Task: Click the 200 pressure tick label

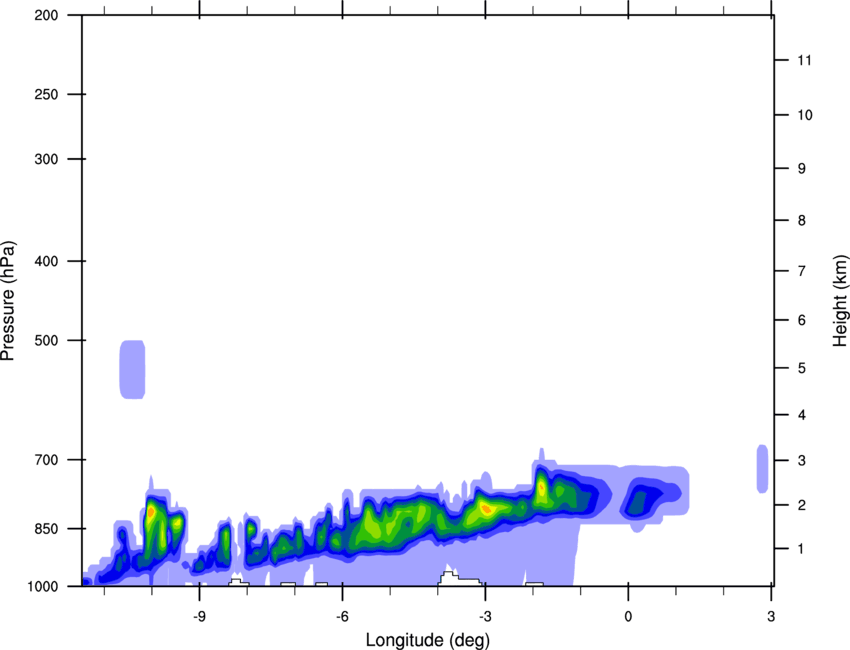Action: 46,15
